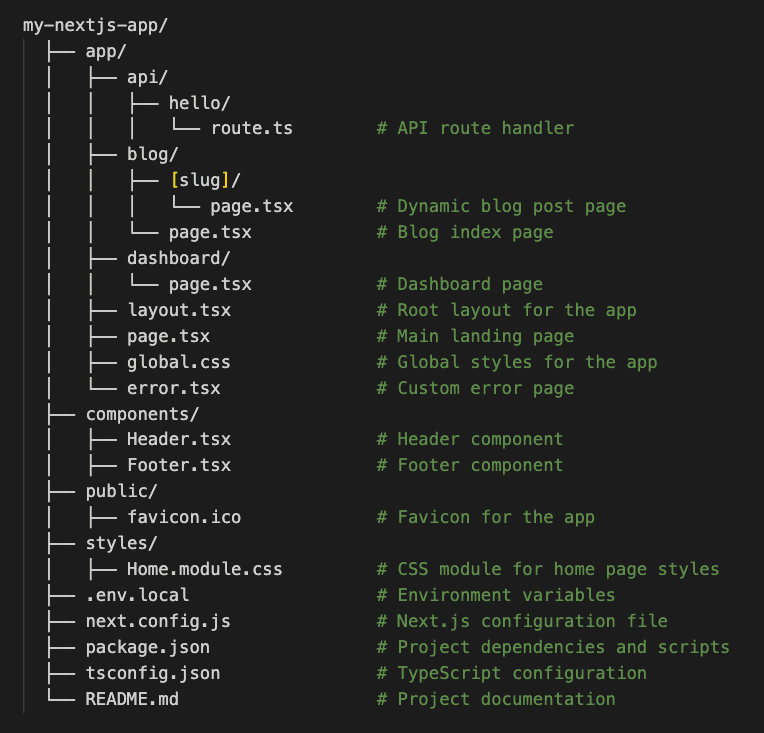Image resolution: width=764 pixels, height=733 pixels.
Task: Select the Header.tsx file name
Action: pos(179,439)
